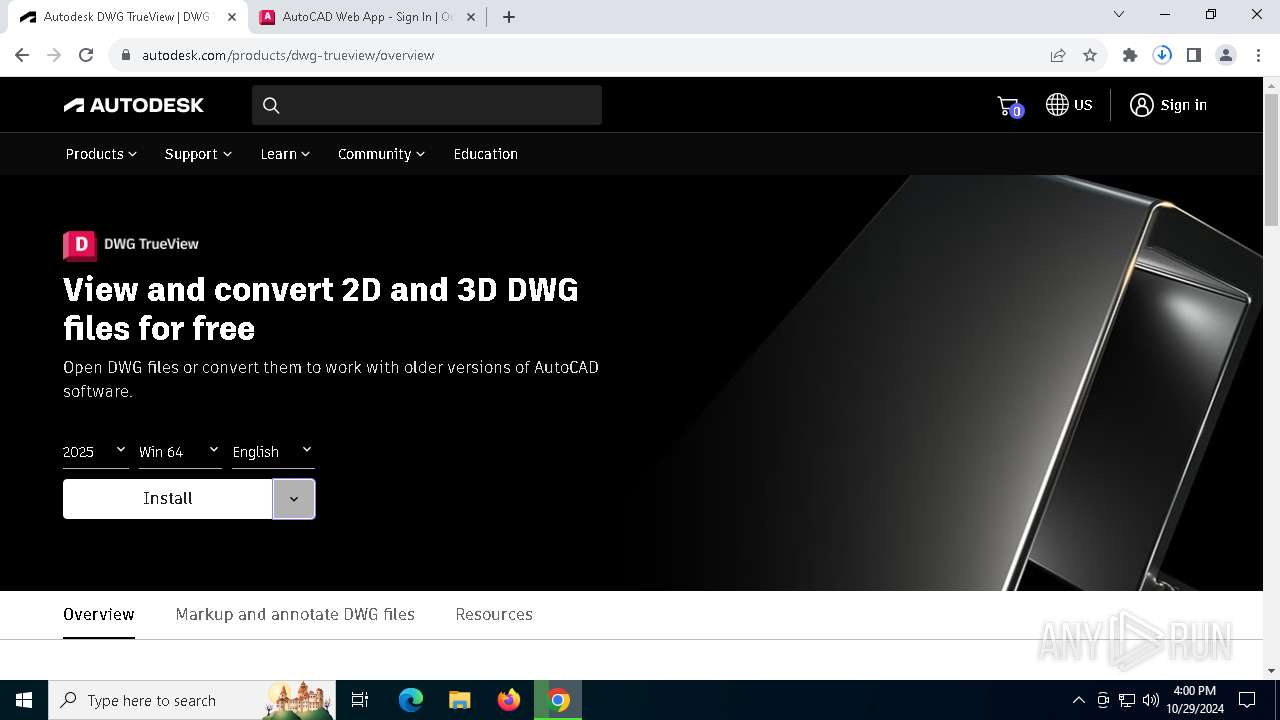This screenshot has width=1280, height=720.
Task: Launch Microsoft Edge from the taskbar
Action: (x=411, y=700)
